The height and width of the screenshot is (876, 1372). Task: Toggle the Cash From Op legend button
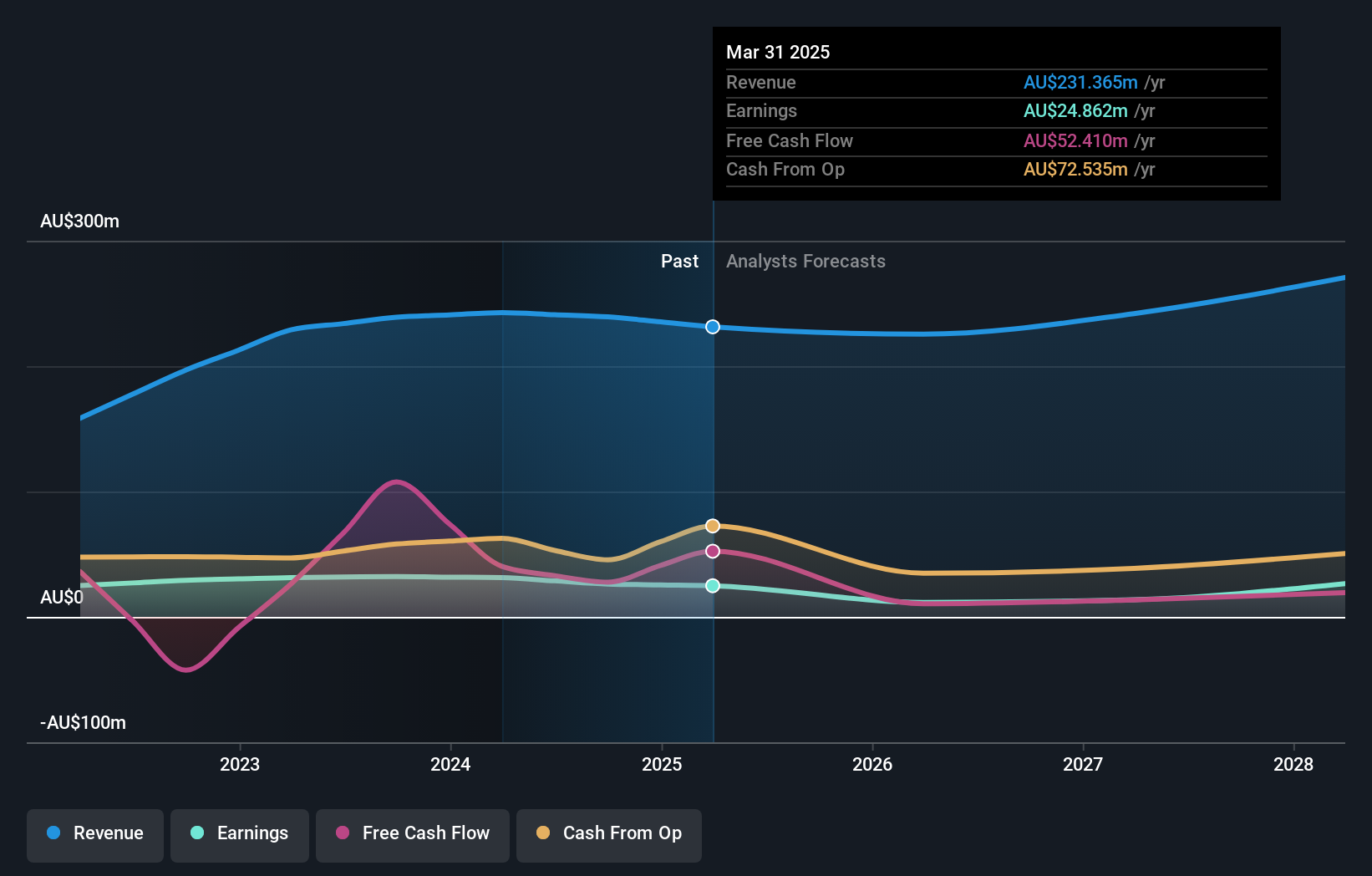609,835
